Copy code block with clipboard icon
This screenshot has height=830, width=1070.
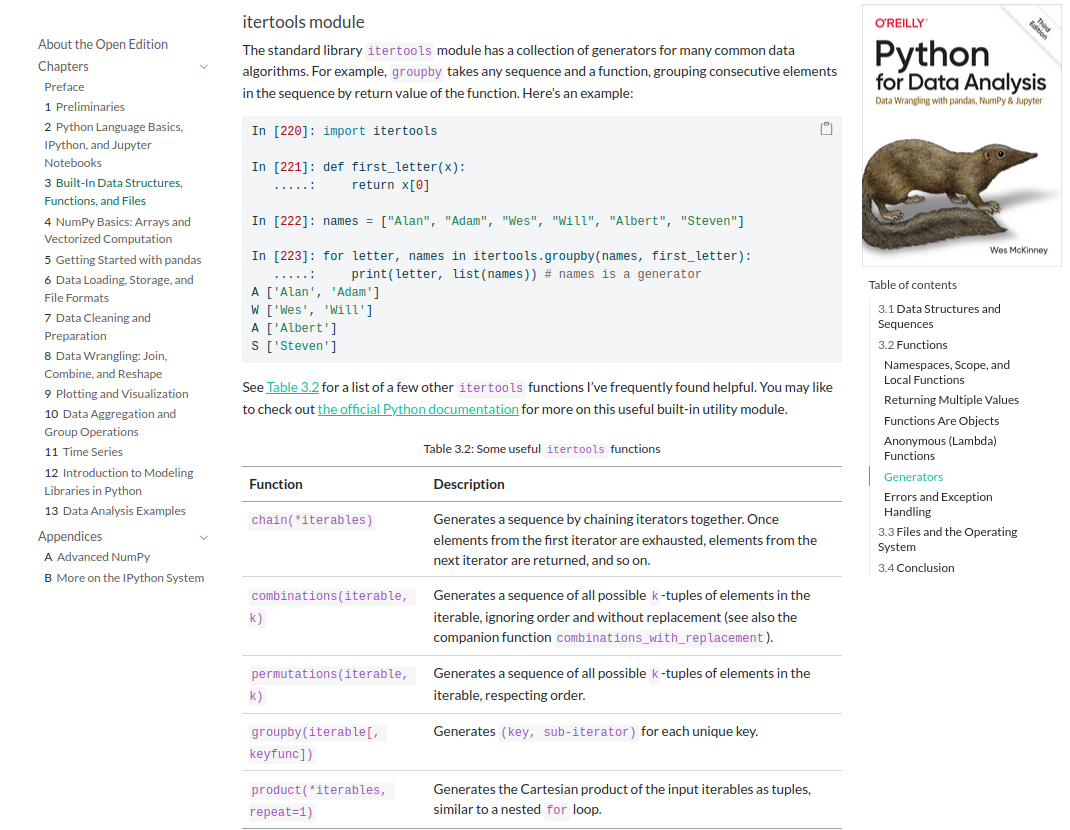tap(826, 128)
